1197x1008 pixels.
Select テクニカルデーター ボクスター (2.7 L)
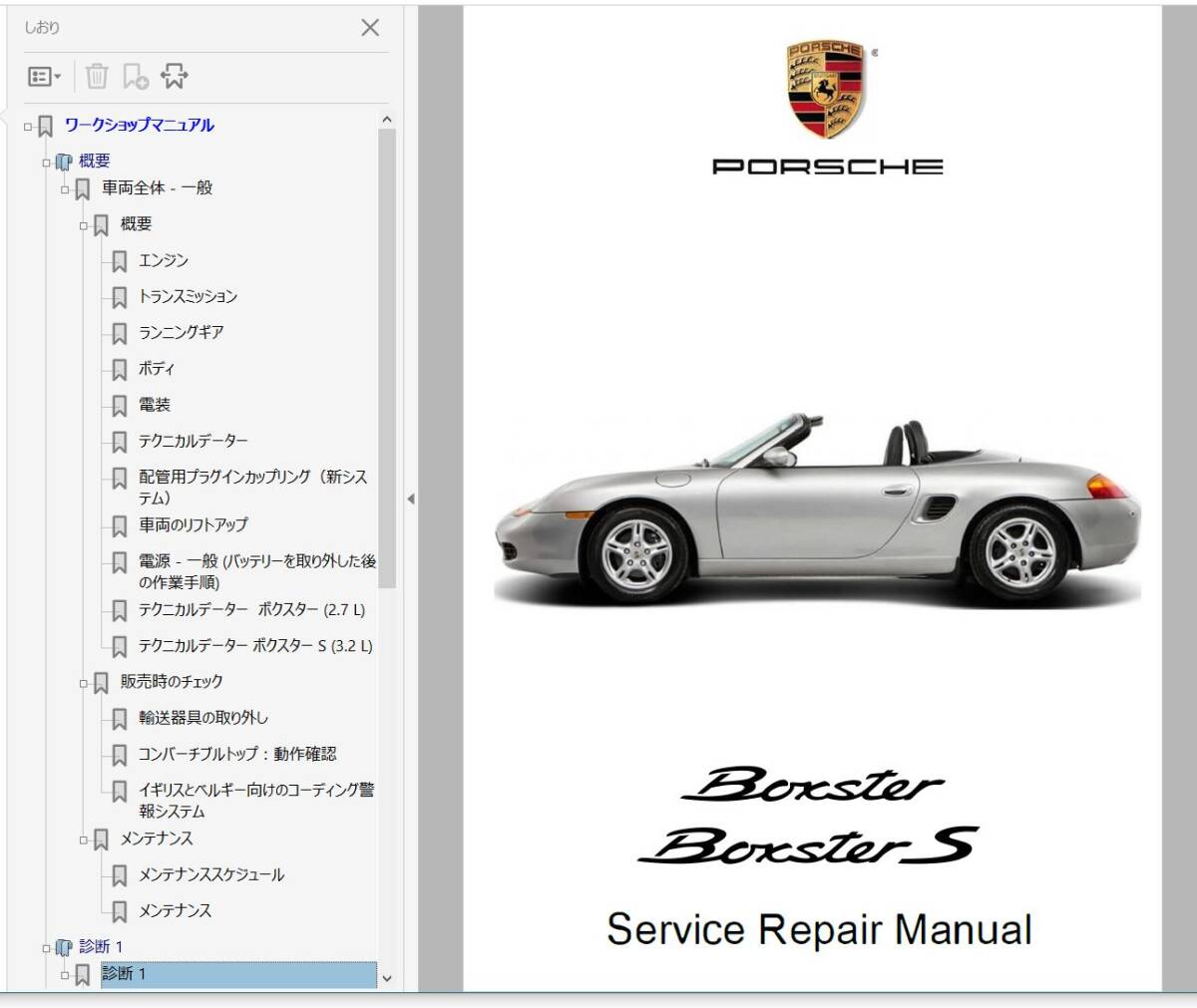coord(252,609)
